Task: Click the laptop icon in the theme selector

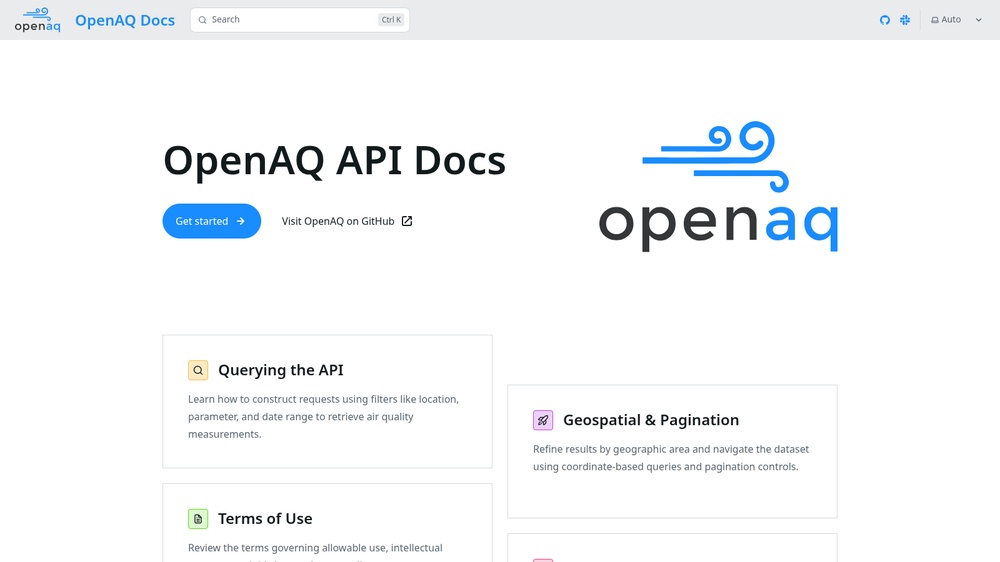Action: (934, 20)
